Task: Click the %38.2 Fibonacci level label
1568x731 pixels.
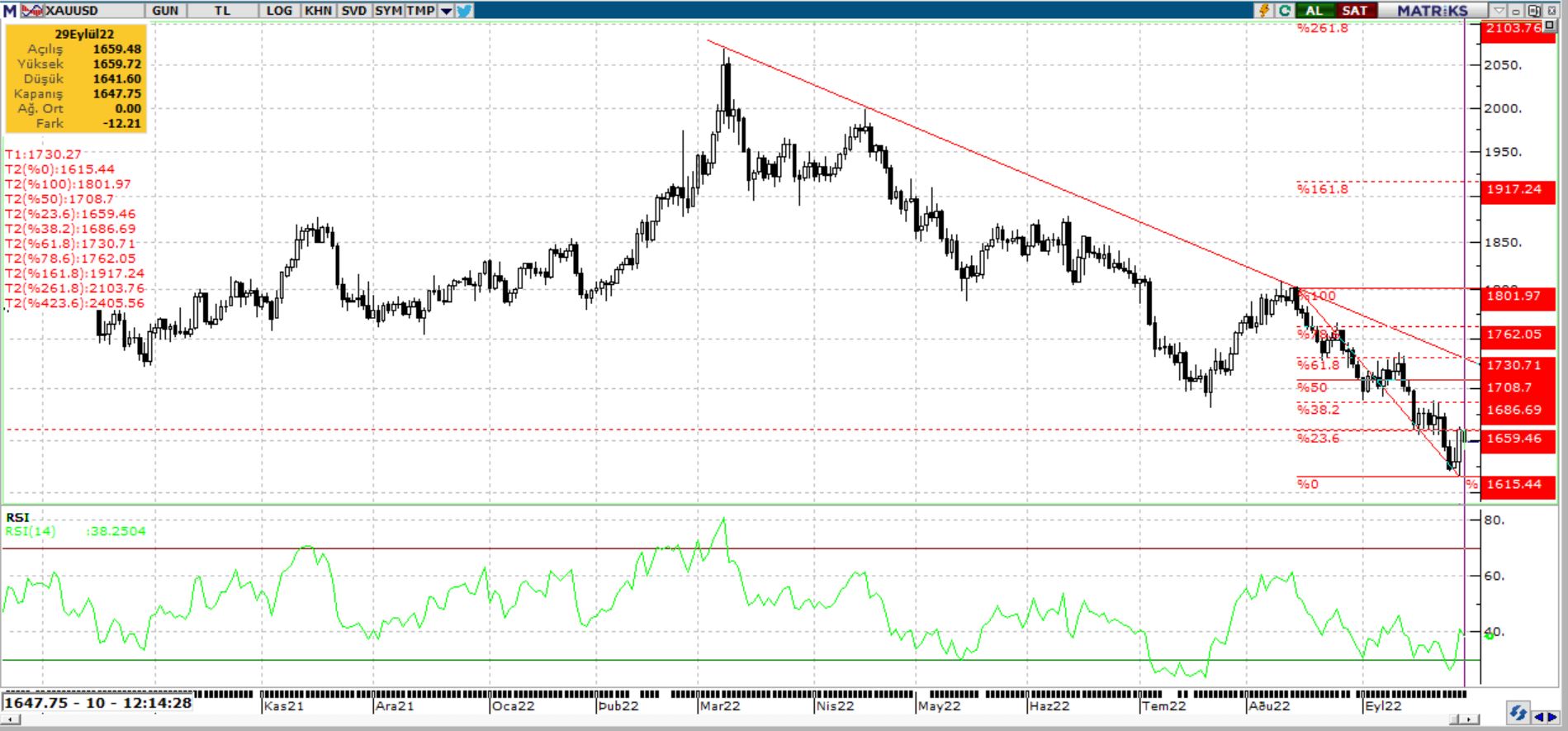Action: [1318, 410]
